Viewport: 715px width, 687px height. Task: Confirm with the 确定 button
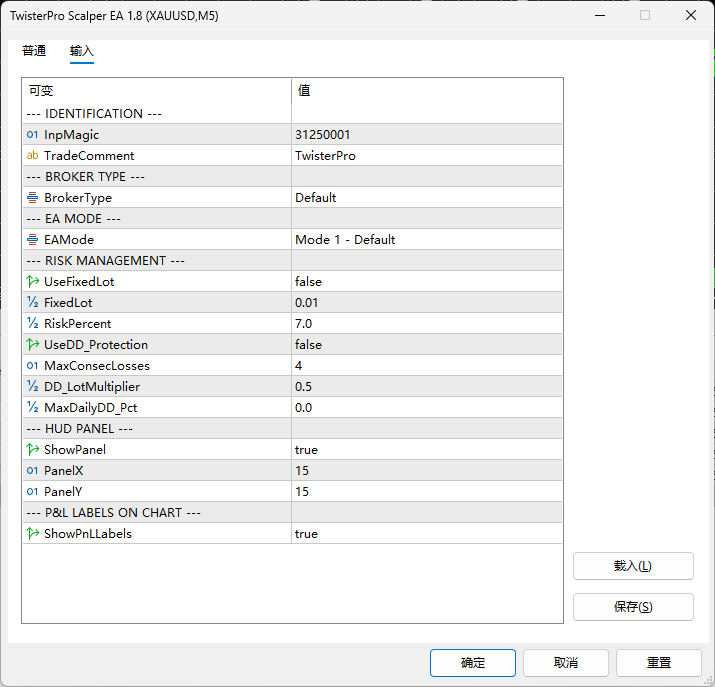point(473,663)
